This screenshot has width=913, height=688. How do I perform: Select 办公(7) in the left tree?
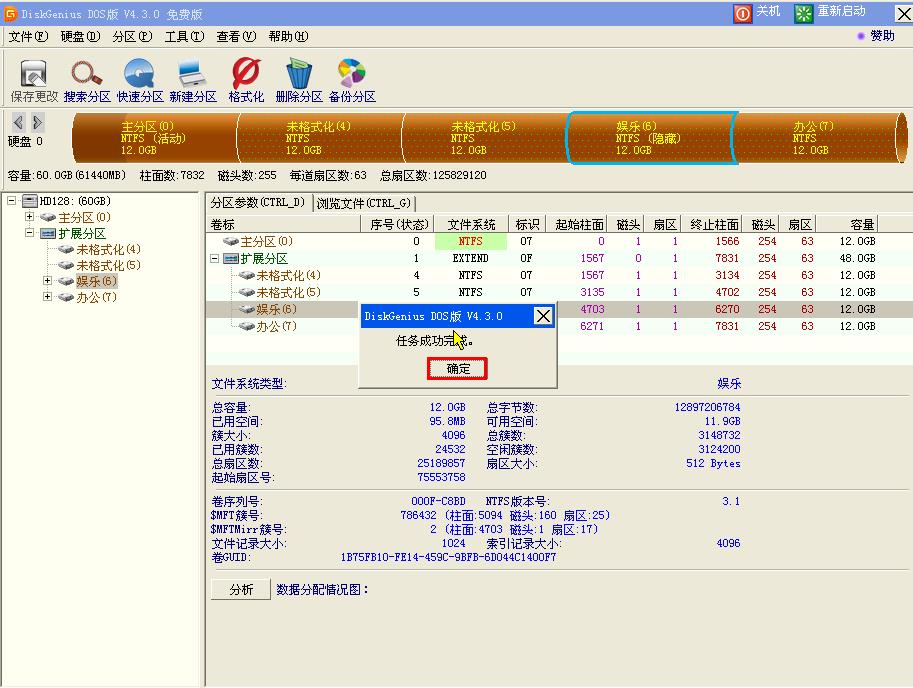point(97,297)
